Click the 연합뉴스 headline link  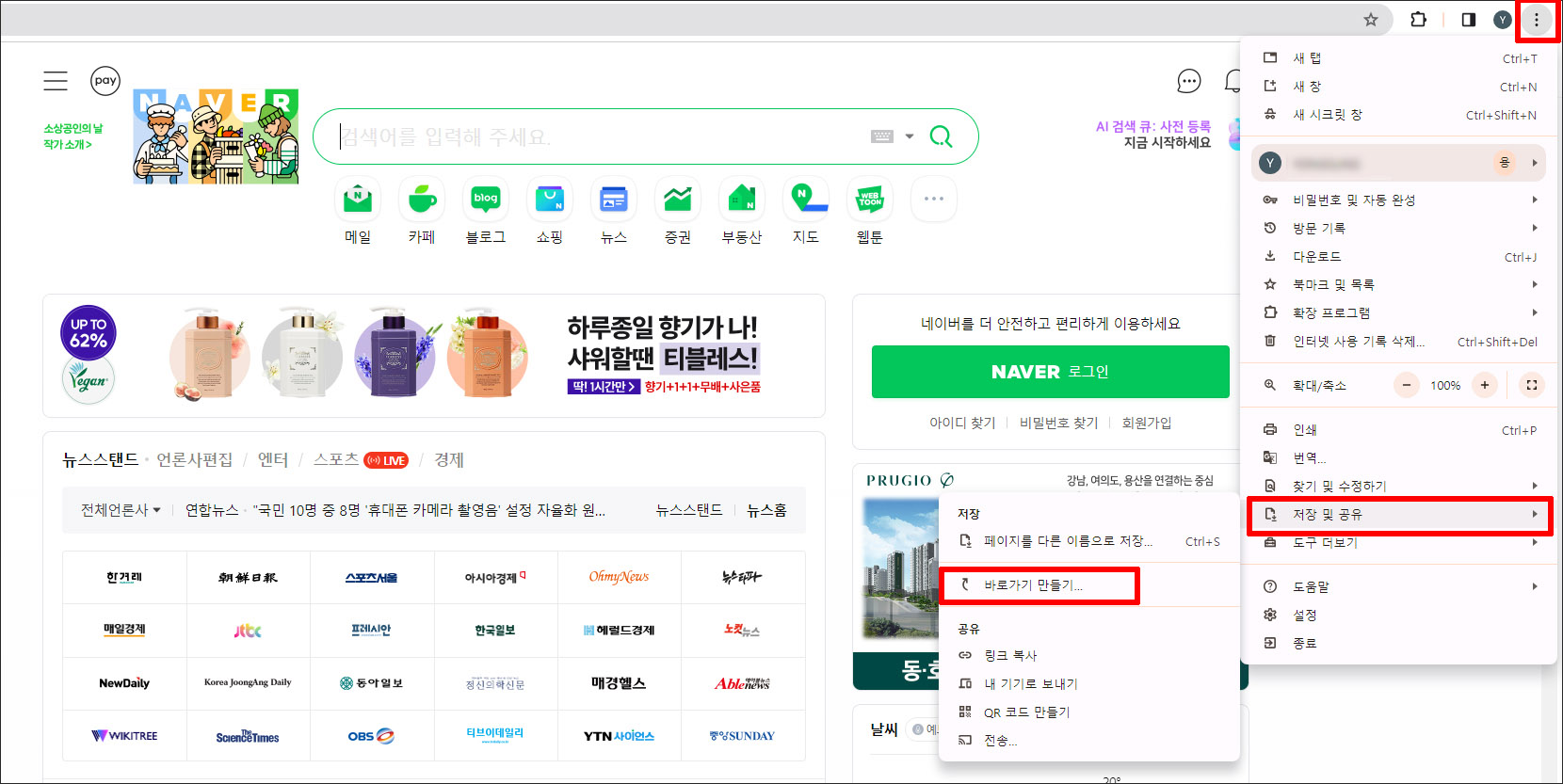[x=428, y=510]
